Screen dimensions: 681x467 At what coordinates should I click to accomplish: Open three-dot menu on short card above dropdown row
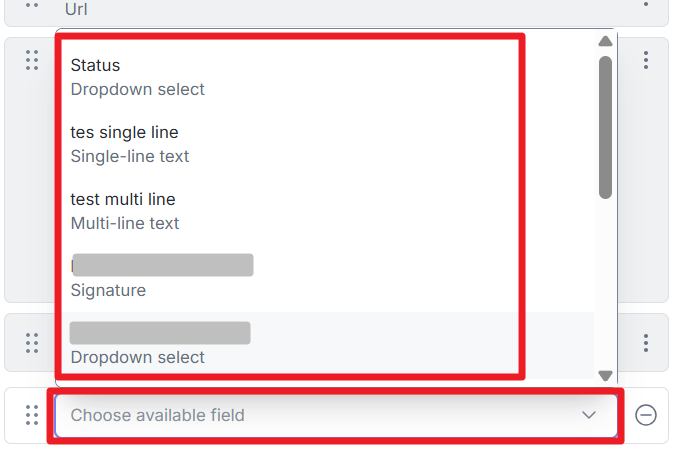tap(646, 343)
